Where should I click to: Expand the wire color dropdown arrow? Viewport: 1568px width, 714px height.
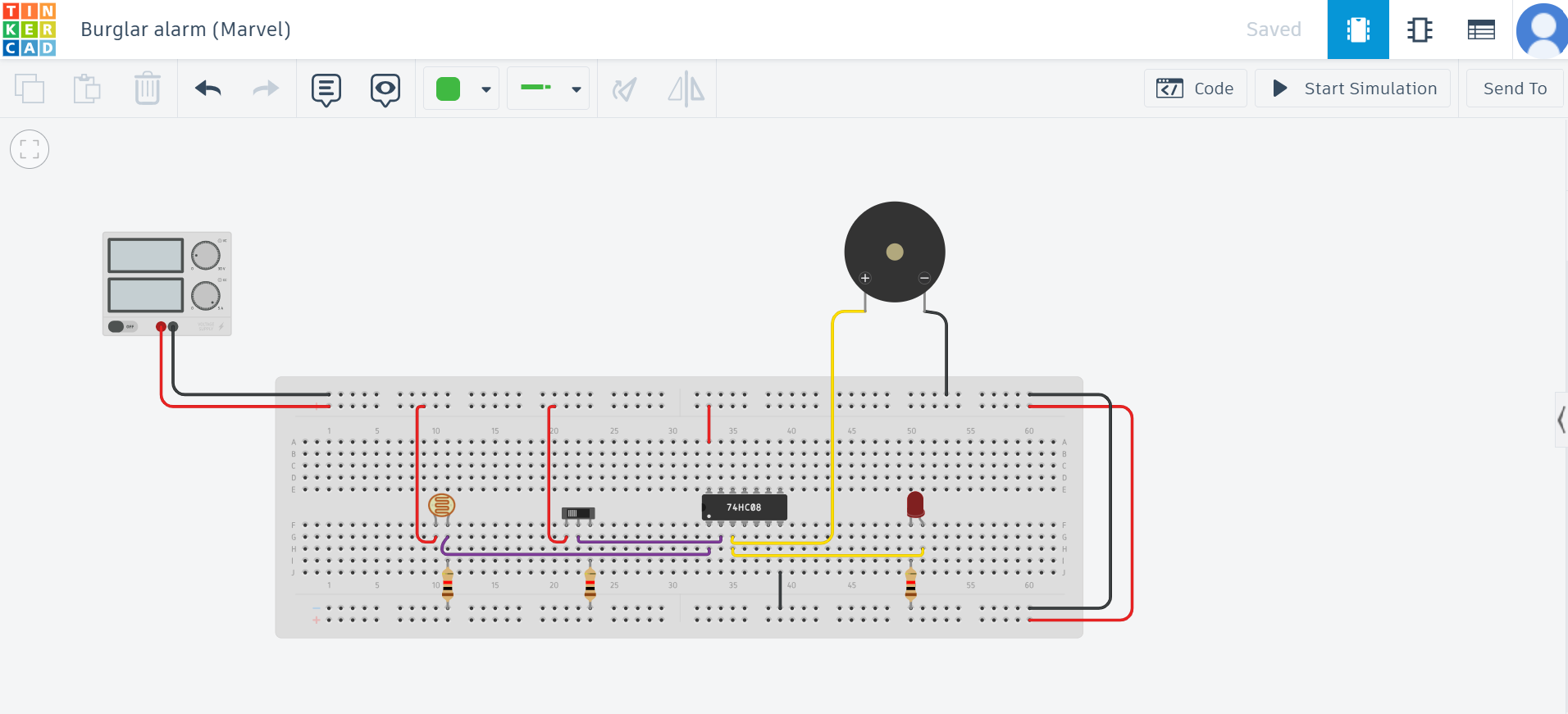[x=486, y=89]
